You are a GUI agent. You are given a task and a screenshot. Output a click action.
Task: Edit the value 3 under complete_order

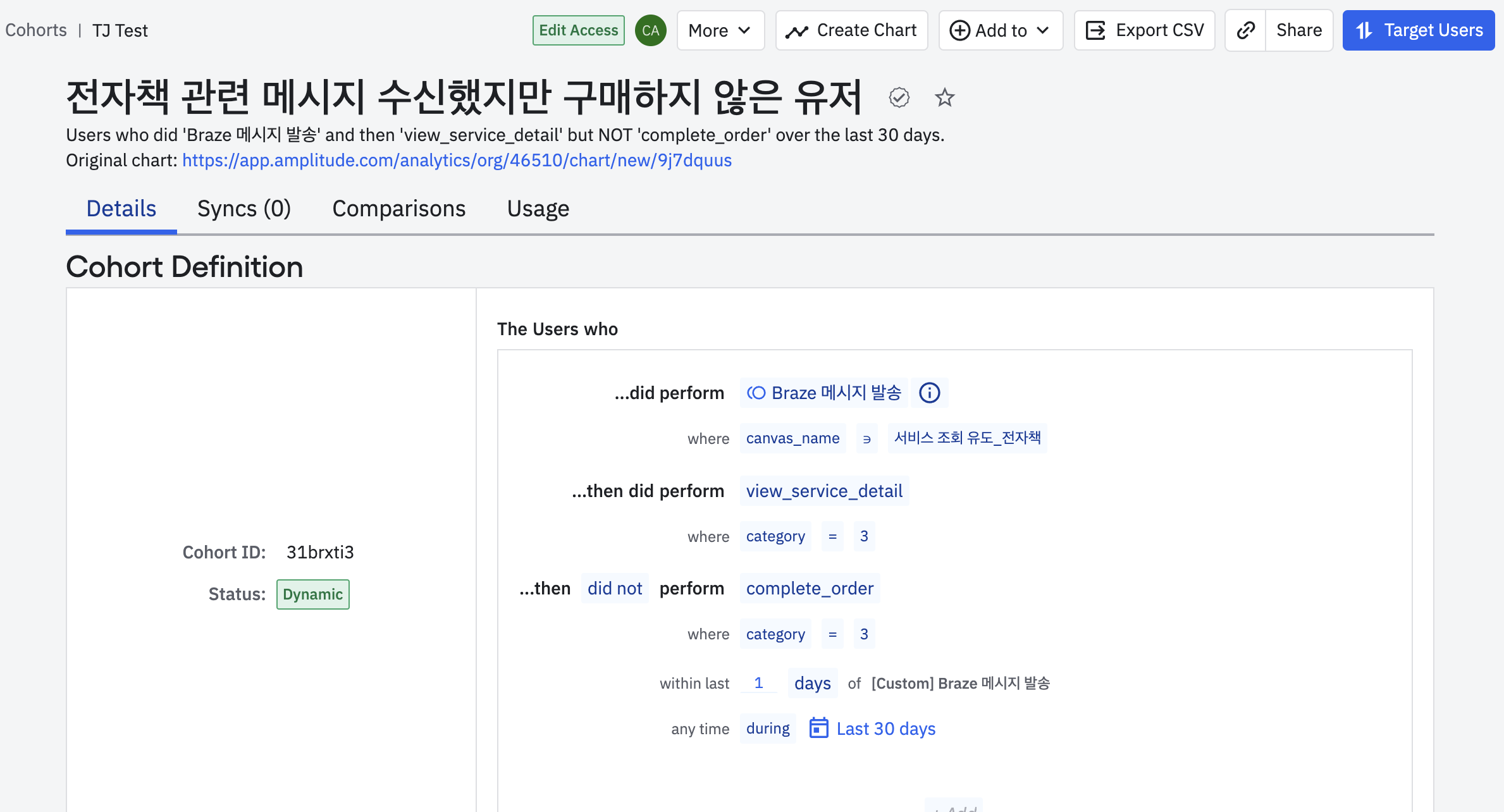pos(864,634)
